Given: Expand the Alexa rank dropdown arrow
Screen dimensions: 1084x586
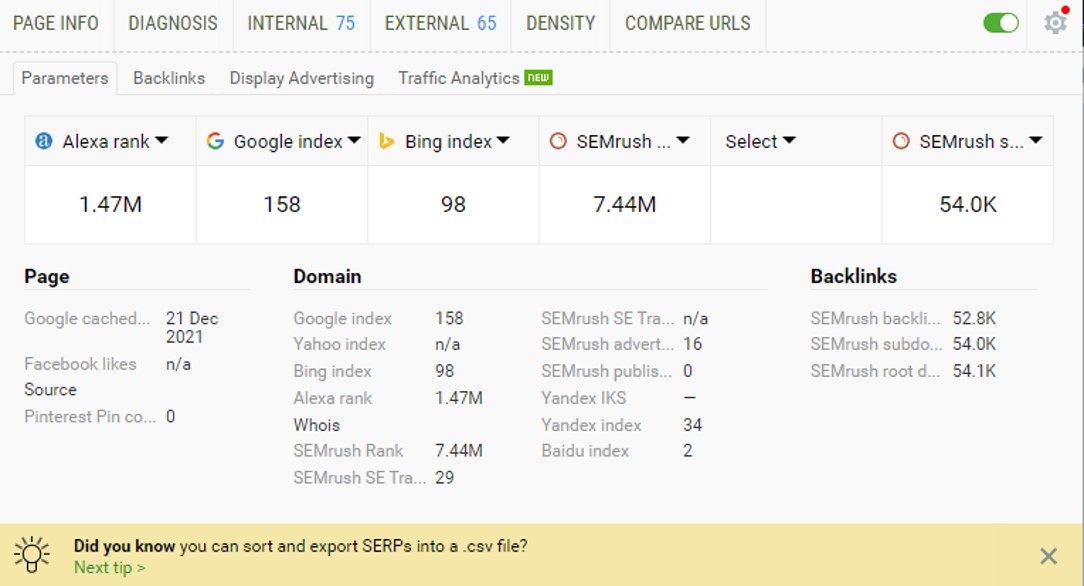Looking at the screenshot, I should (x=162, y=140).
